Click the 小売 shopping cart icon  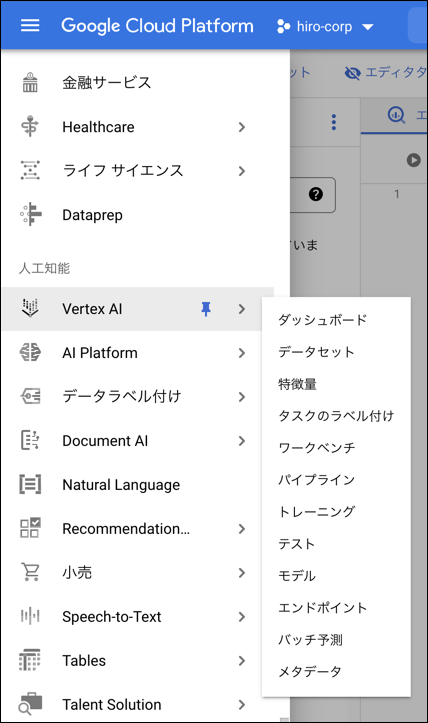[x=30, y=572]
